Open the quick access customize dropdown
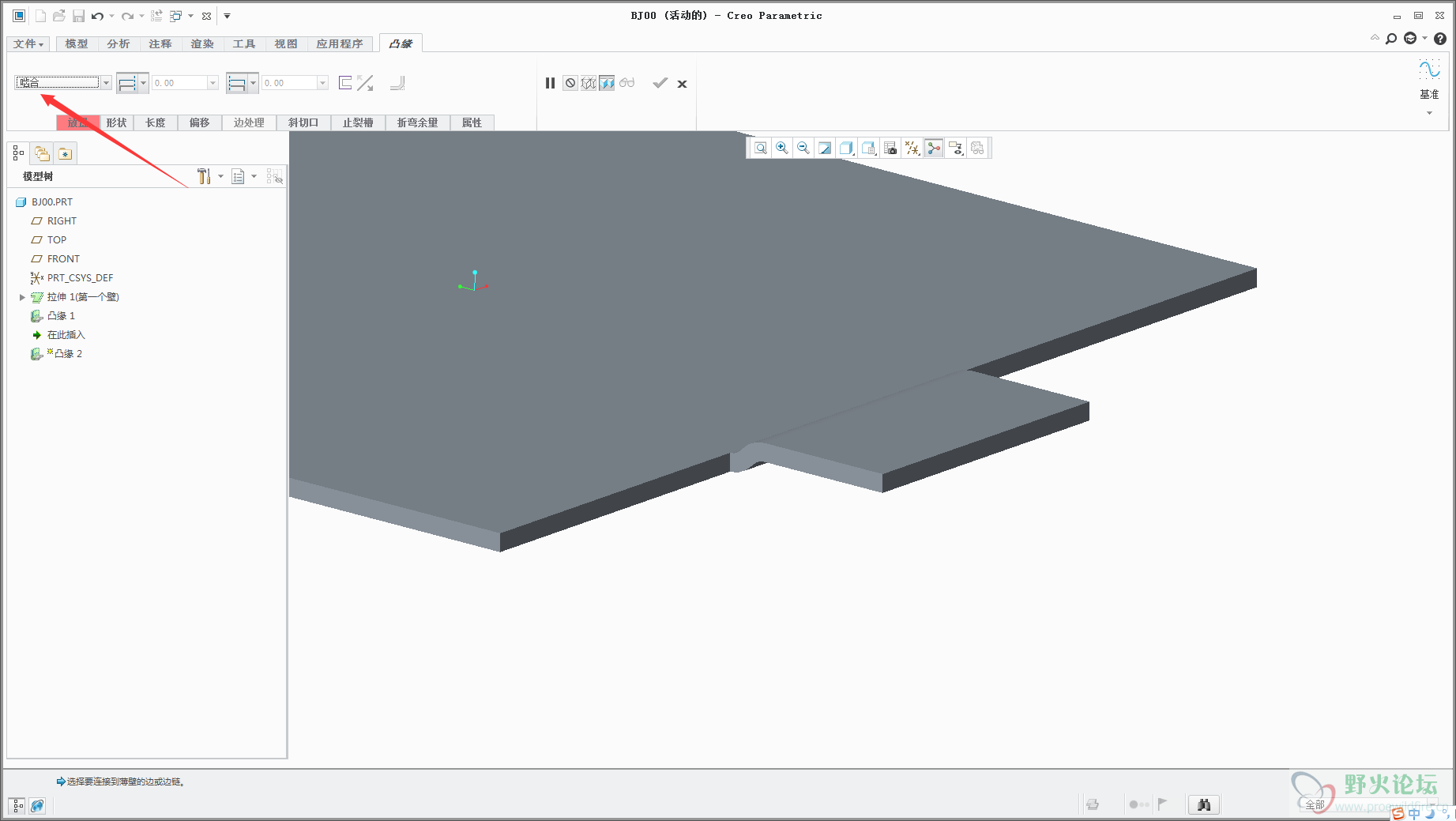Viewport: 1456px width, 821px height. point(227,16)
